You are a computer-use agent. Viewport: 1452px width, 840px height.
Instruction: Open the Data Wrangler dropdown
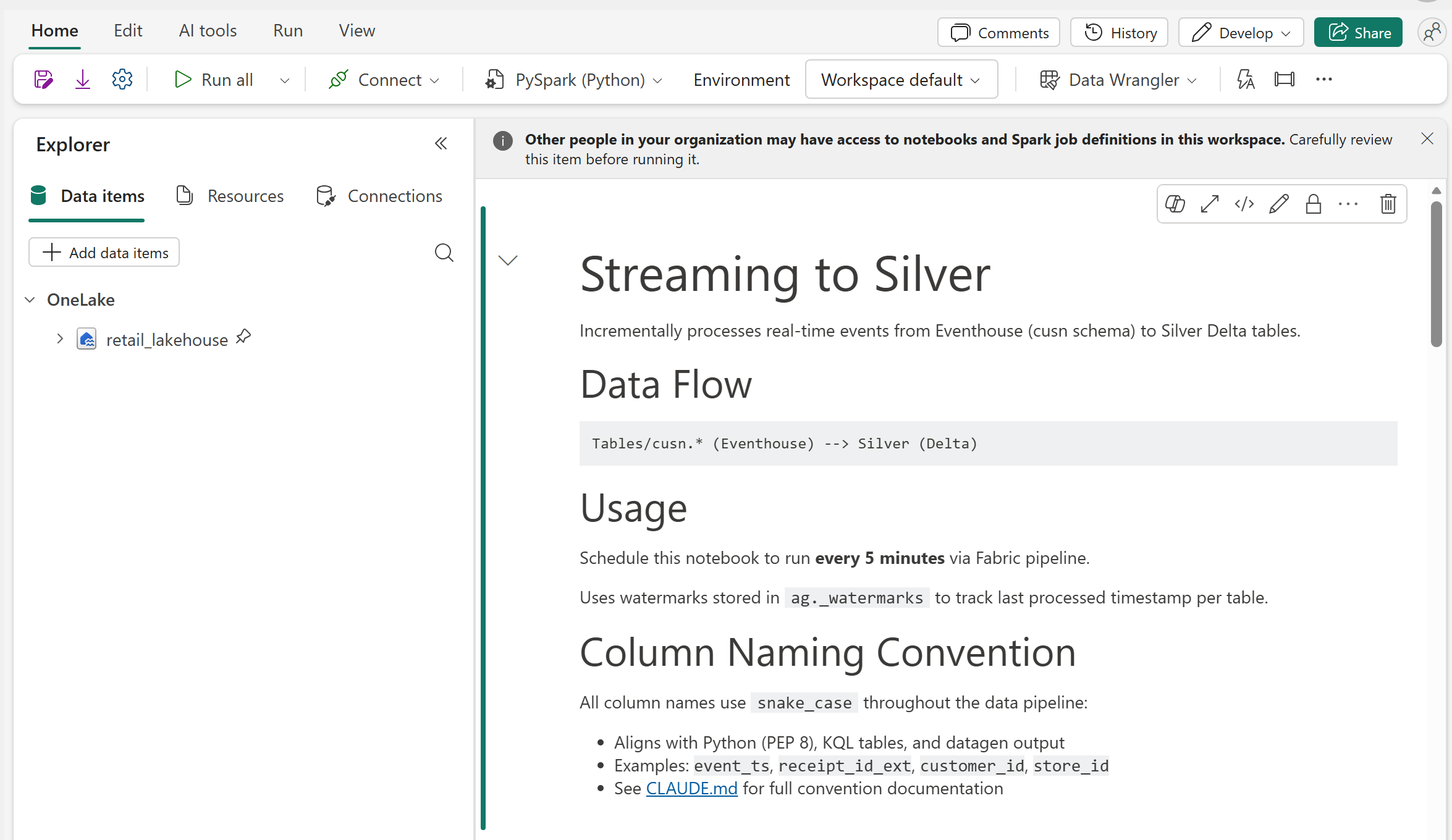pos(1118,80)
